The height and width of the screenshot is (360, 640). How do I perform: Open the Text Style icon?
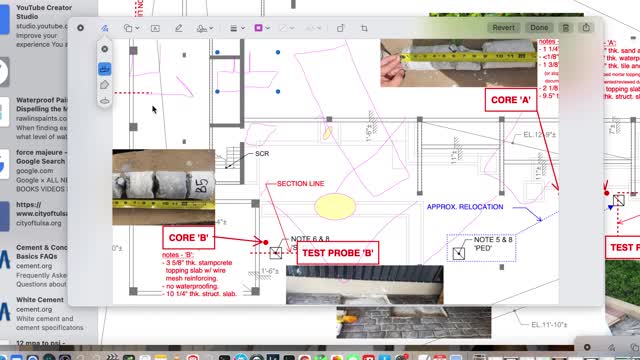tap(310, 28)
